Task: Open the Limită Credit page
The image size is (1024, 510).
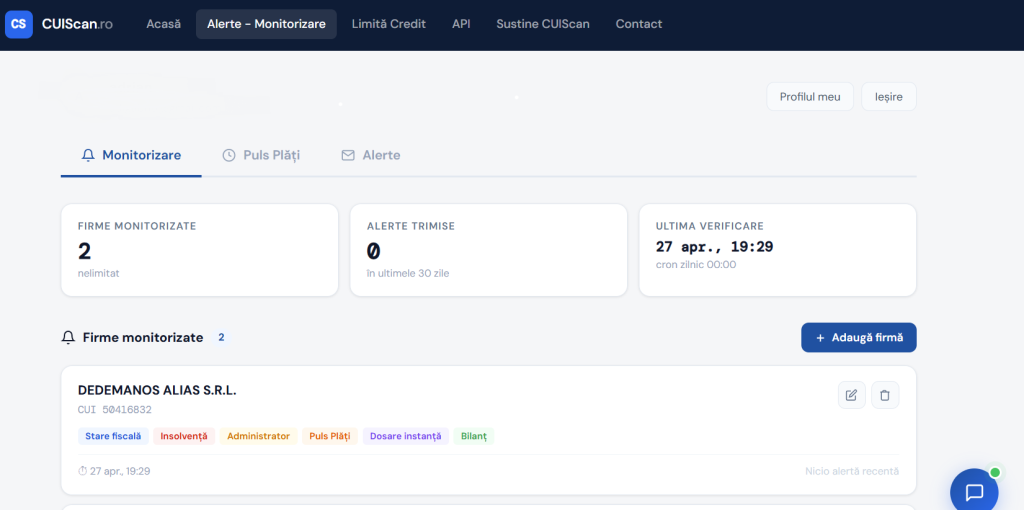Action: click(x=389, y=24)
